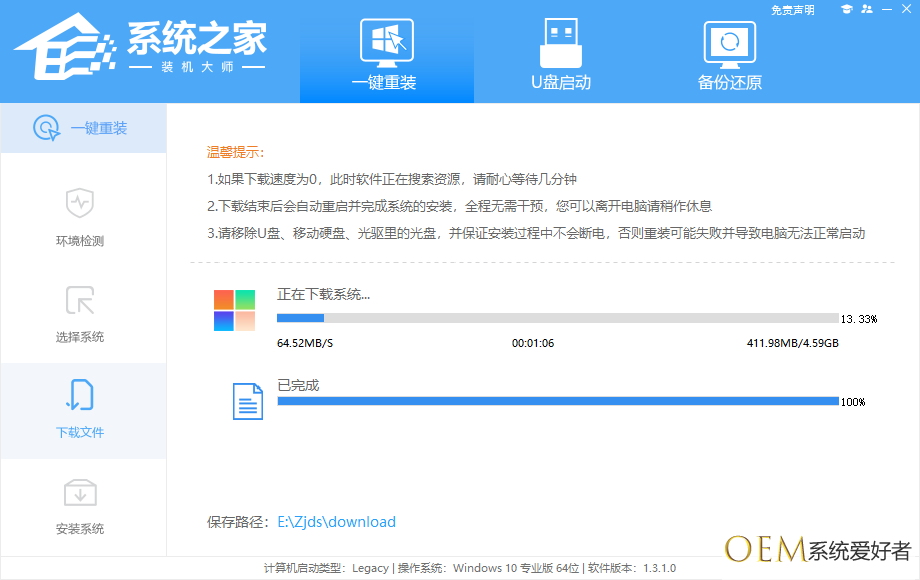The image size is (920, 580).
Task: Click the document icon beside 已完成
Action: coord(247,401)
